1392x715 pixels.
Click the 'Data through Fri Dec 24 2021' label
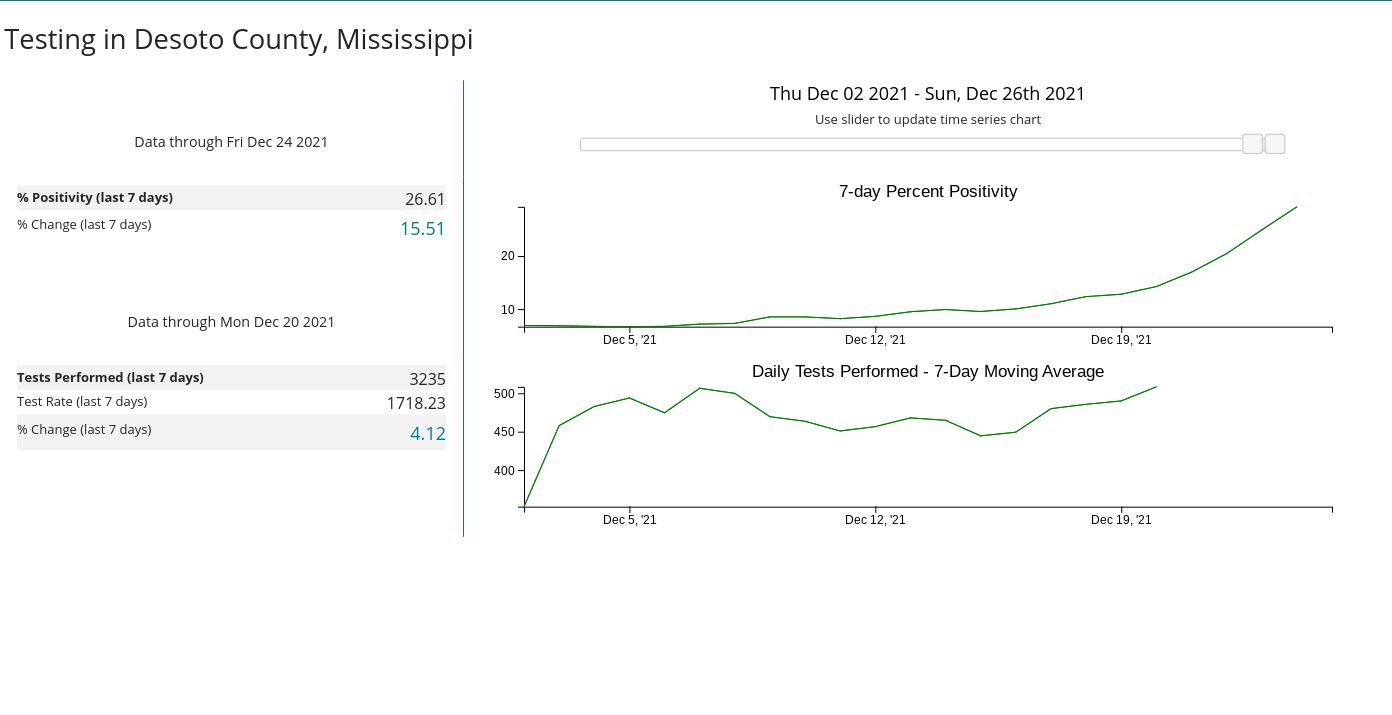point(231,142)
